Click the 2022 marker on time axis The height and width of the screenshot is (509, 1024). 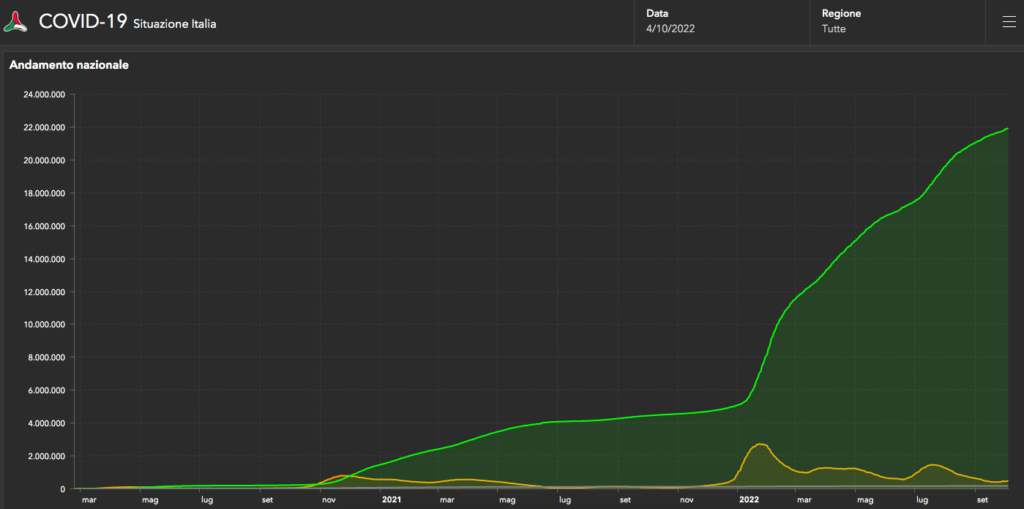(x=749, y=499)
